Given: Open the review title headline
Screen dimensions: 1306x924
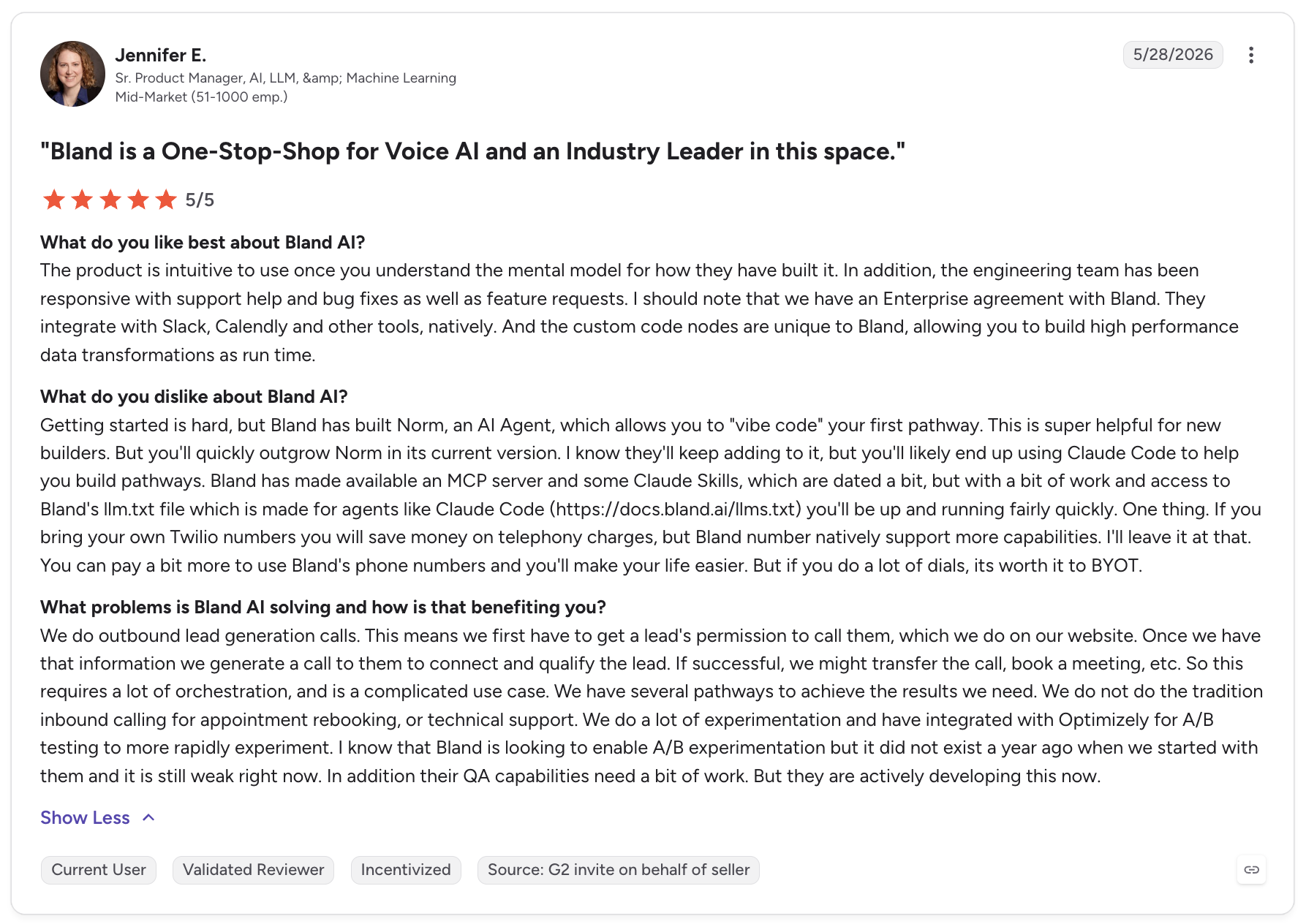Looking at the screenshot, I should click(x=472, y=151).
